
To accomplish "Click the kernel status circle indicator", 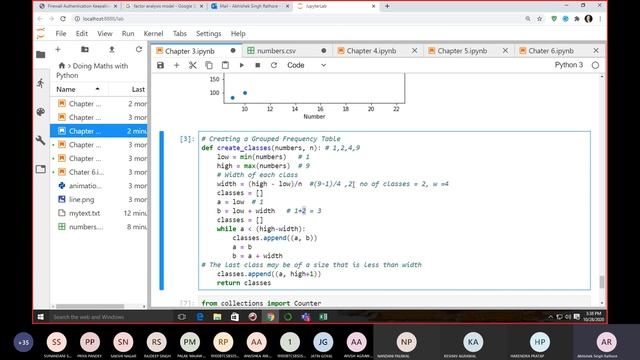I will tap(595, 65).
